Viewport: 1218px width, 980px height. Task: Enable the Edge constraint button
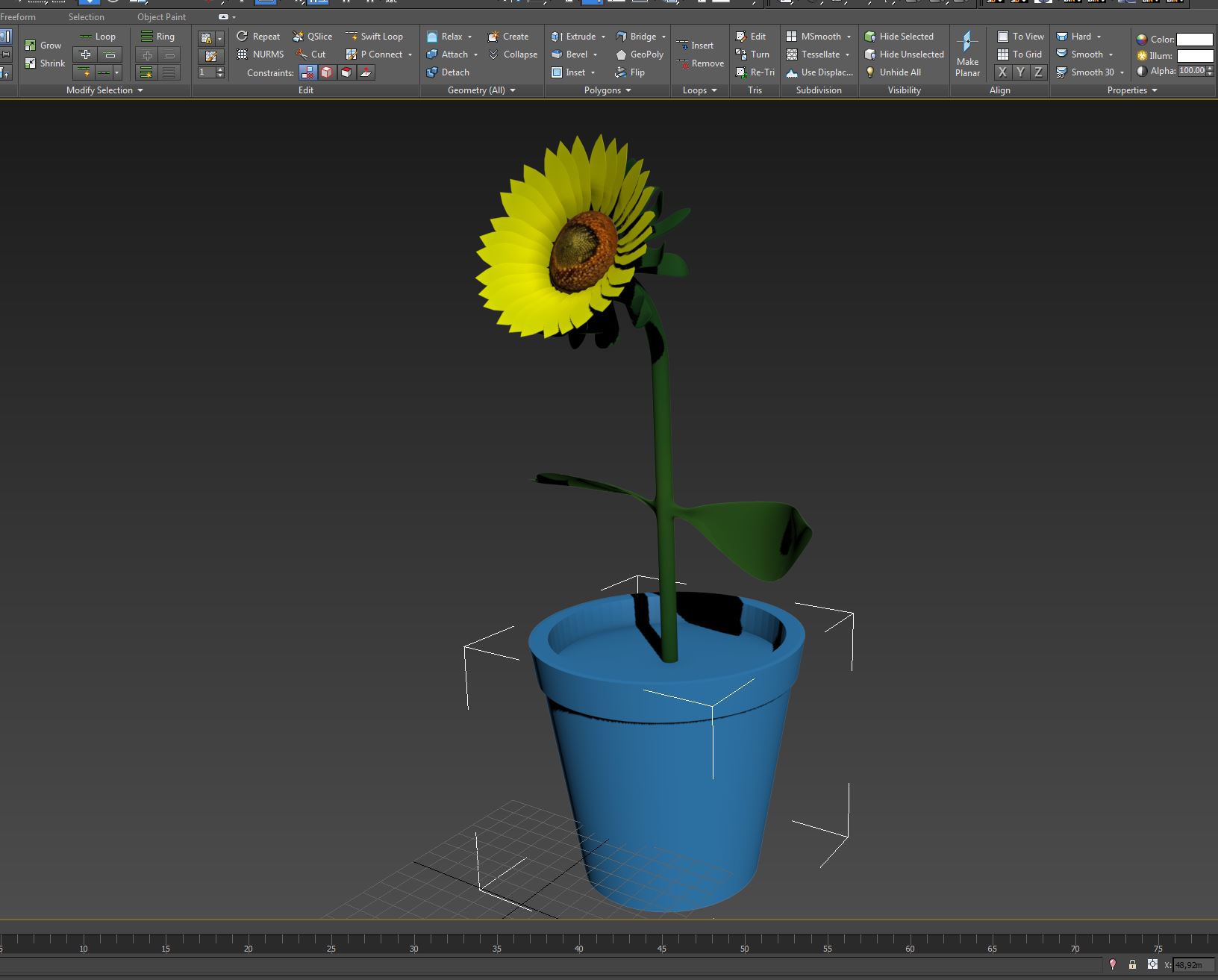327,72
